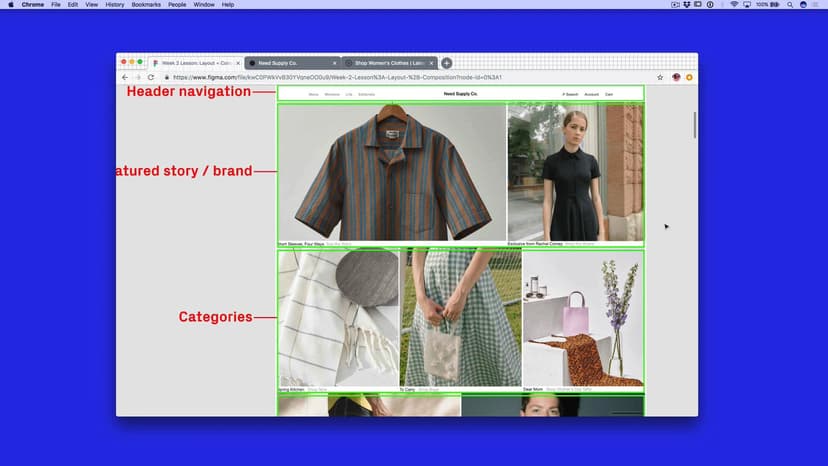Screen dimensions: 828x466
Task: Open Spotlight search in the menu bar
Action: tap(789, 5)
